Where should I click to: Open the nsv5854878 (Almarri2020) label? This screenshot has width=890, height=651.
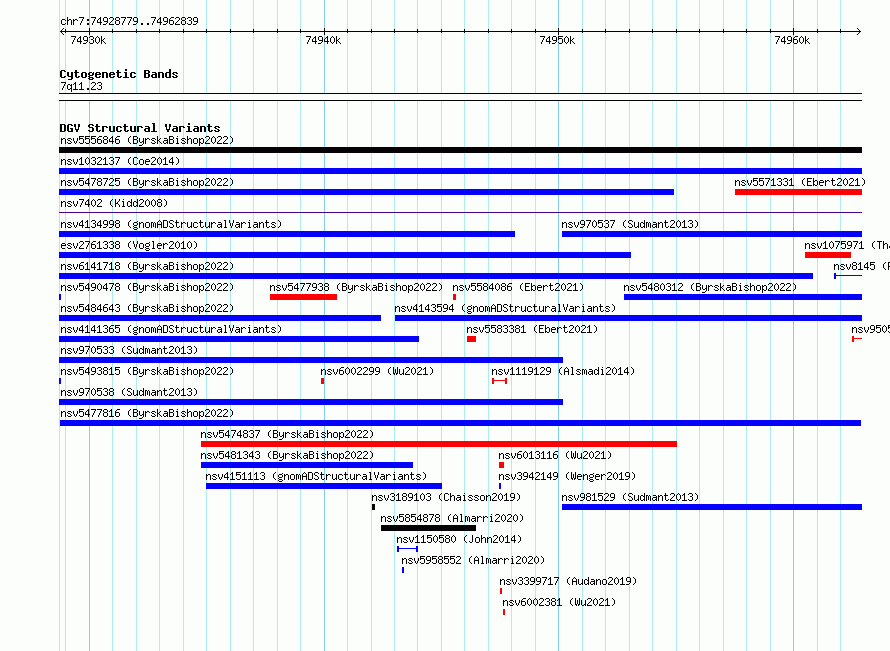tap(452, 518)
